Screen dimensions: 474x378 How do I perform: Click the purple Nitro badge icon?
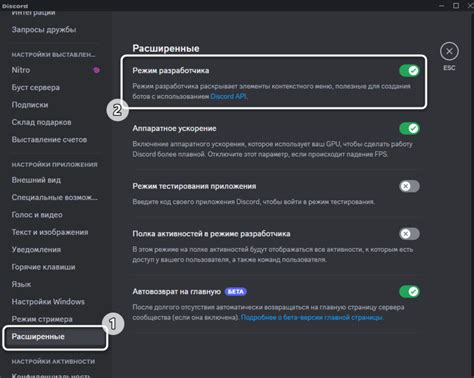point(96,70)
